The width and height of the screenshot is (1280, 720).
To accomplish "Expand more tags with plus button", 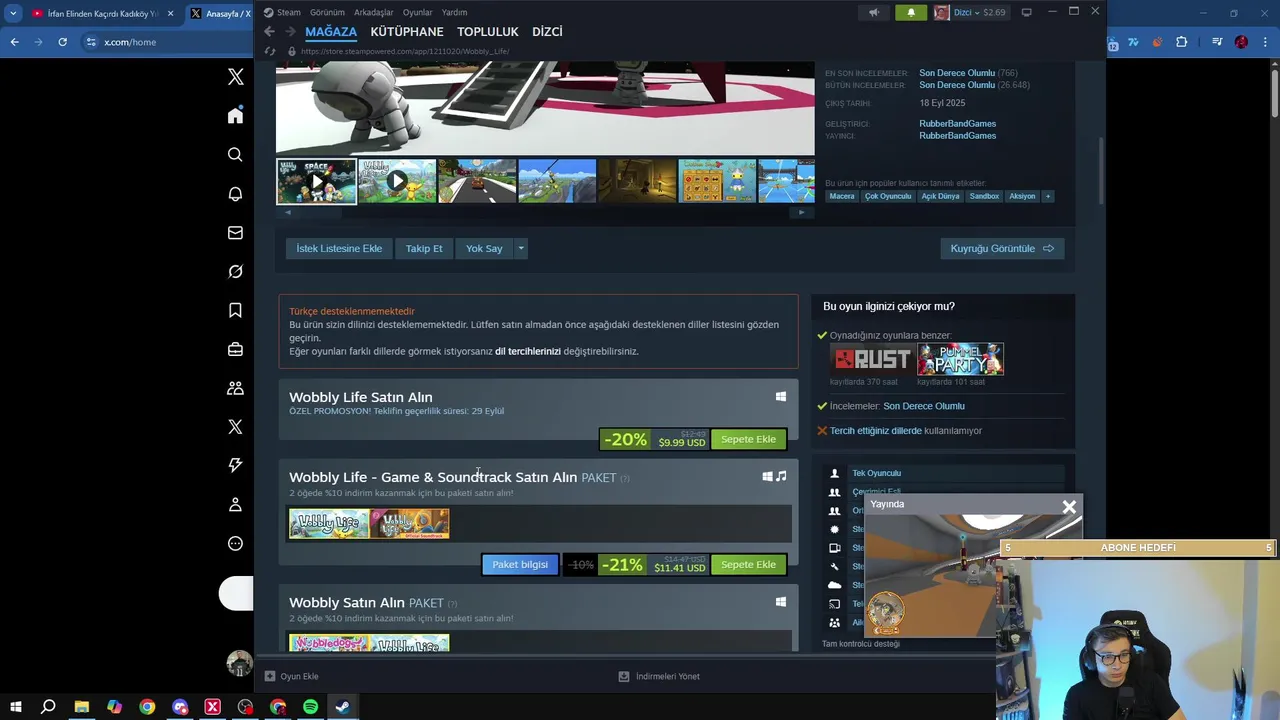I will point(1048,196).
